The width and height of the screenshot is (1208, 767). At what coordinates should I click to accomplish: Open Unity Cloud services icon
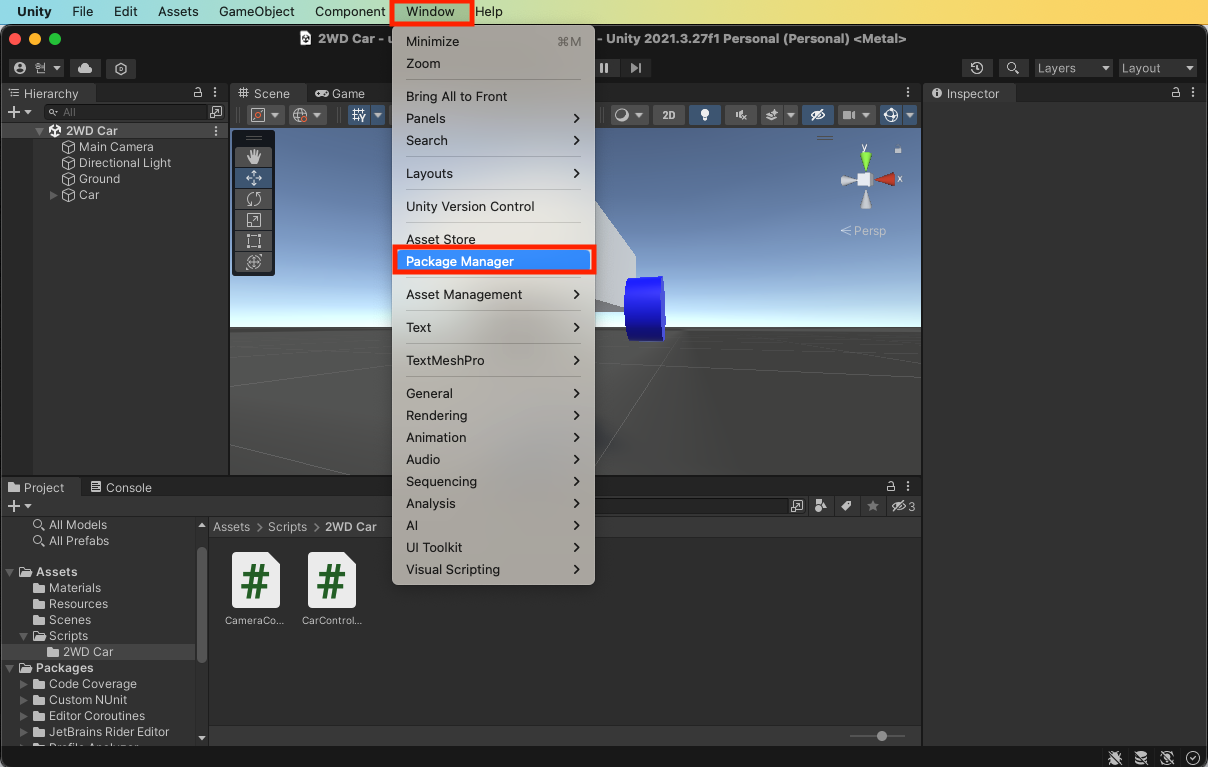[x=85, y=68]
